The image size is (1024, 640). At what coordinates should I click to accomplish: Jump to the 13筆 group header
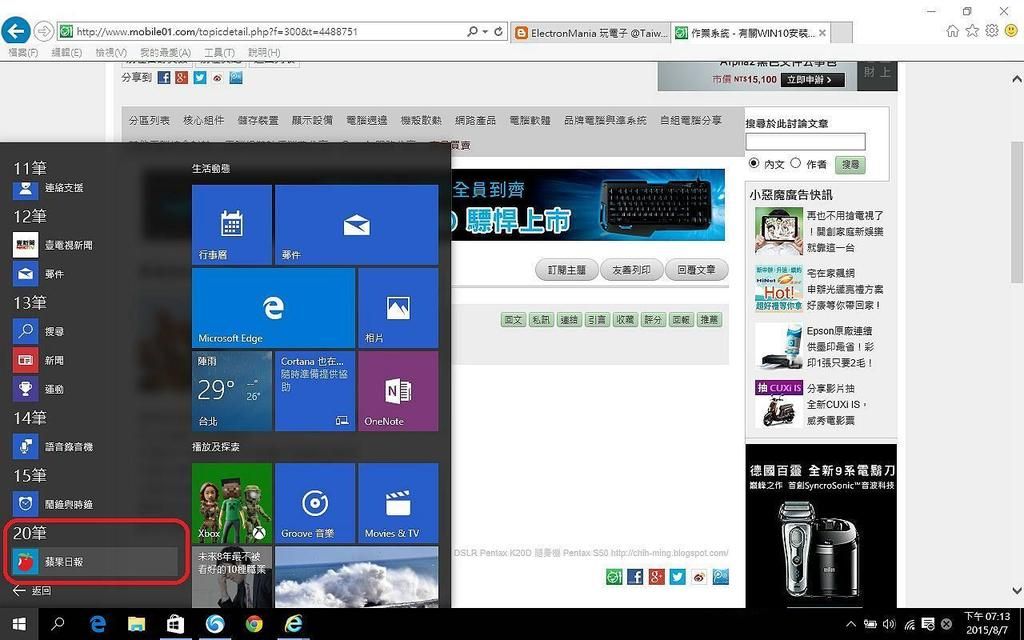coord(30,303)
